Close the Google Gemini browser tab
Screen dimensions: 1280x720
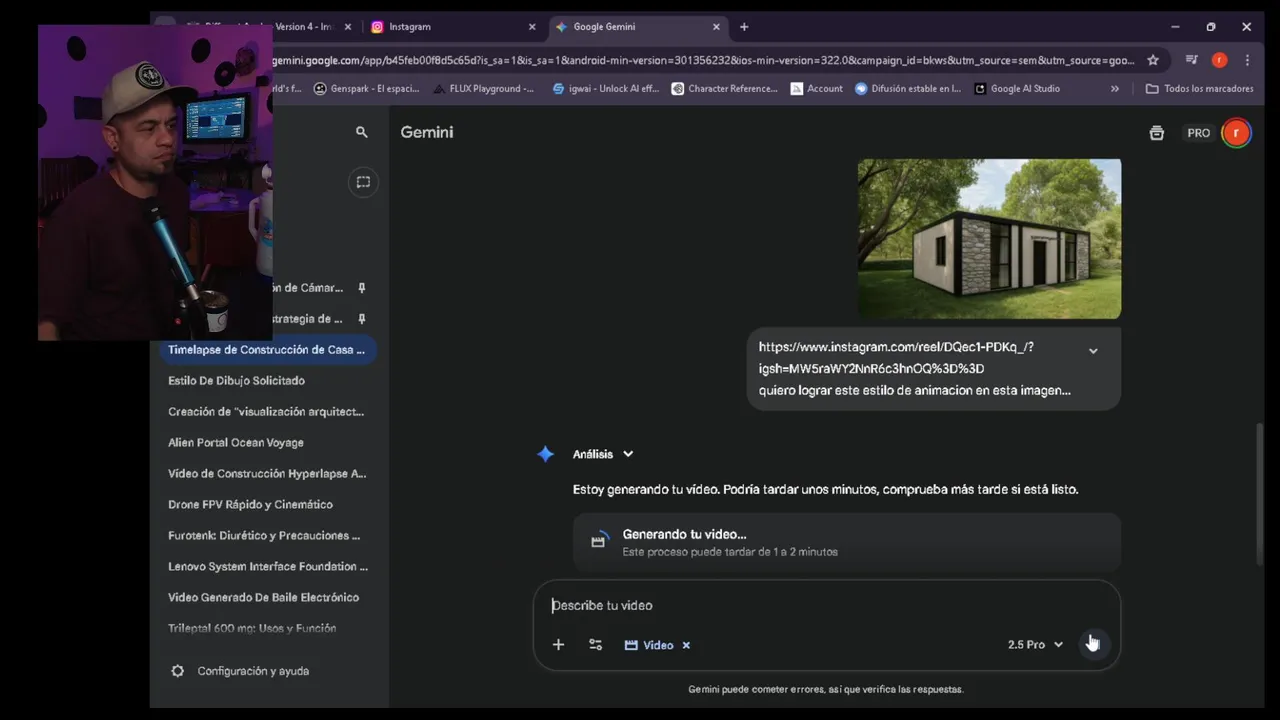click(715, 27)
